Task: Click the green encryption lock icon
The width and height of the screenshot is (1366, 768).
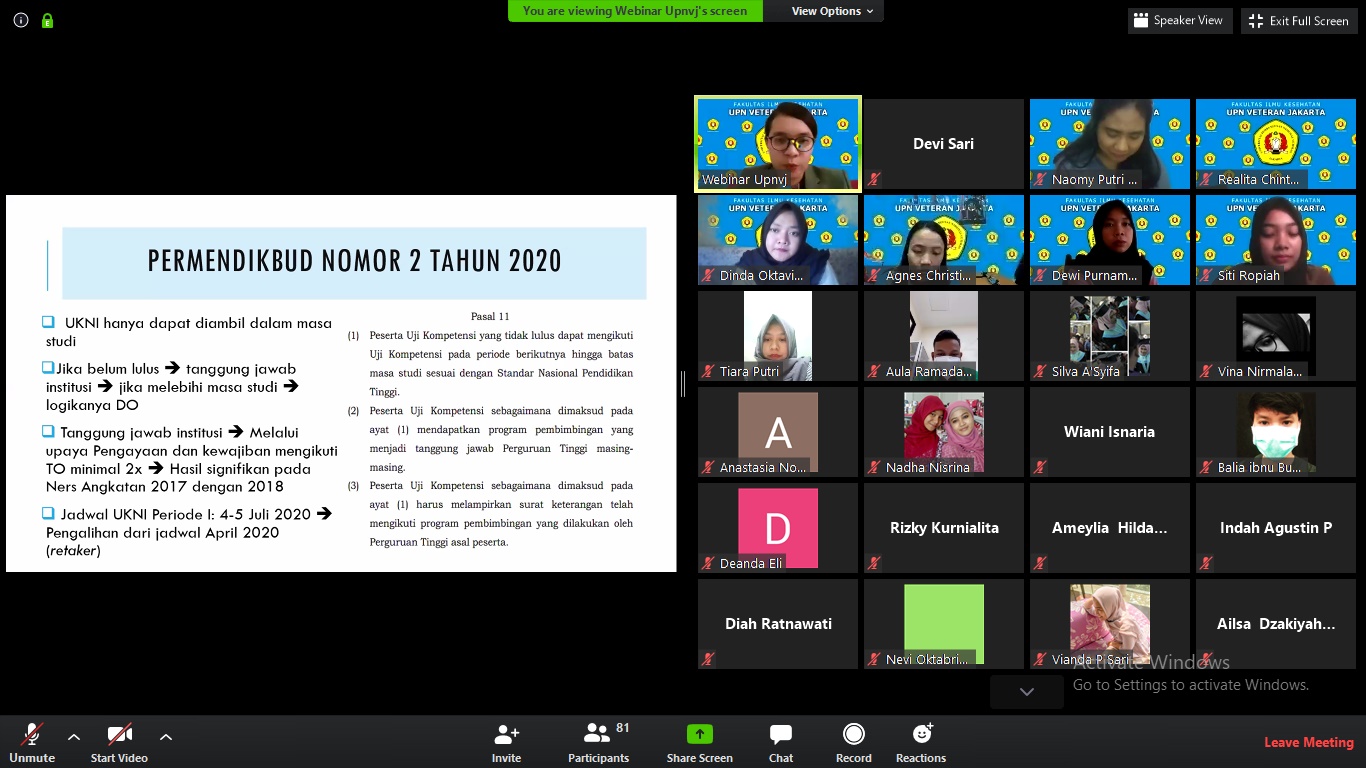Action: [x=47, y=20]
